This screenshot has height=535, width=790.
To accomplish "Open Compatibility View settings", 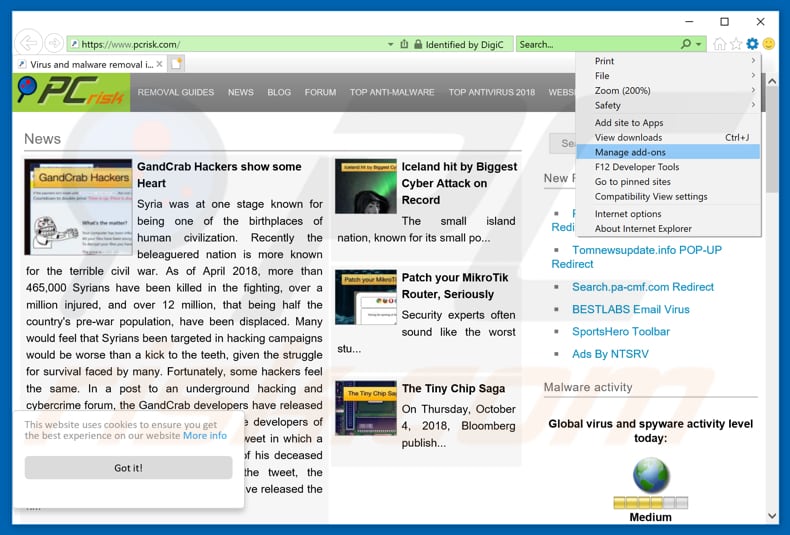I will [x=668, y=196].
